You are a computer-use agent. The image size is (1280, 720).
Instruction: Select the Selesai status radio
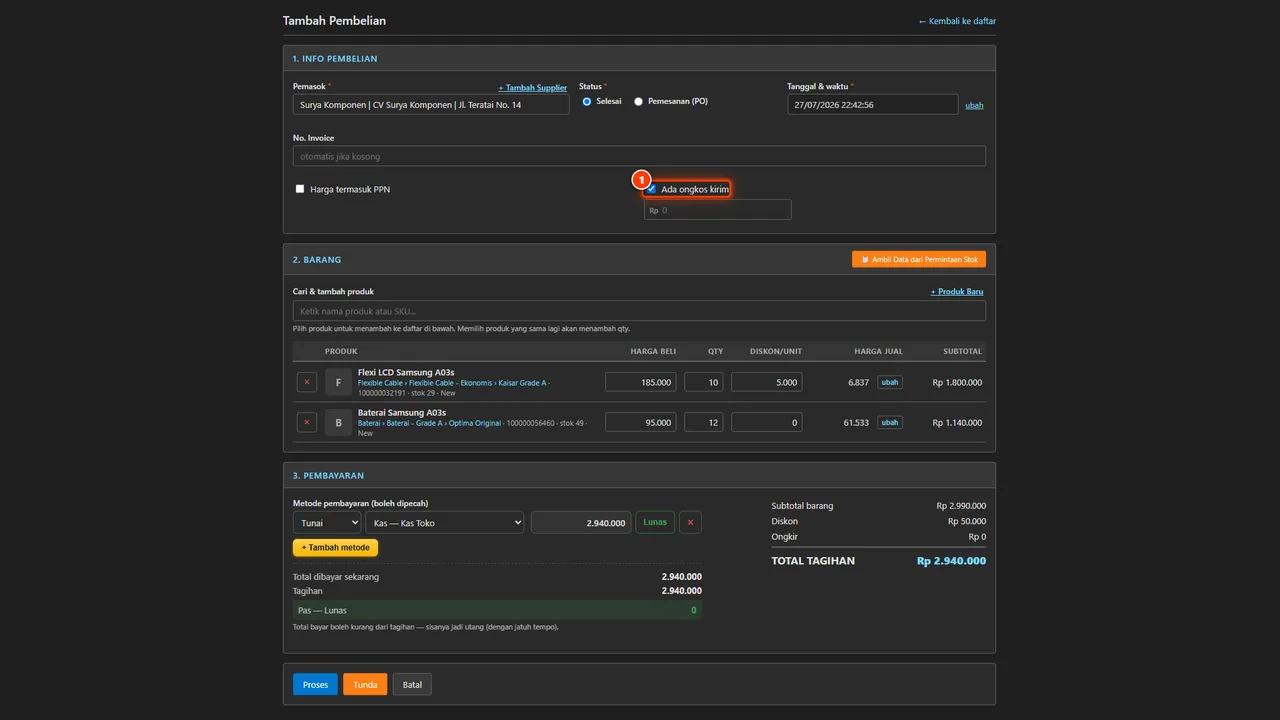[x=587, y=101]
